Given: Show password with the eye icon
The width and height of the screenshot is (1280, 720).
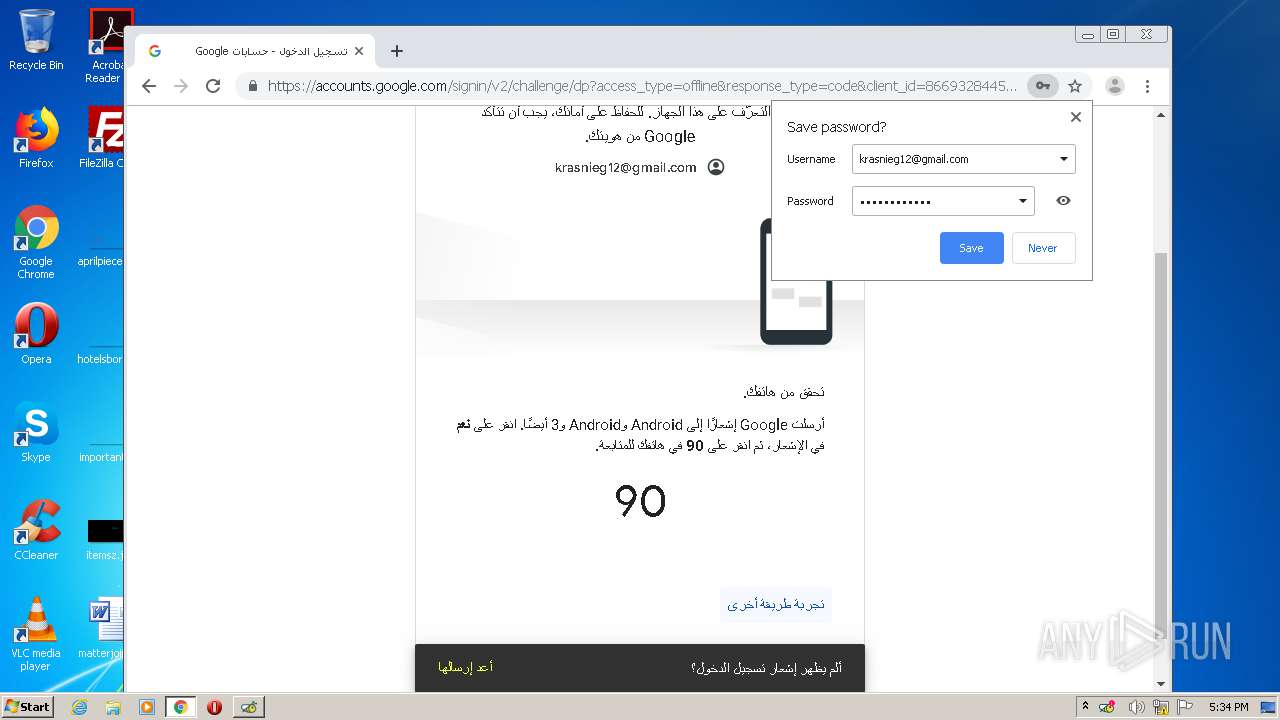Looking at the screenshot, I should [x=1063, y=201].
